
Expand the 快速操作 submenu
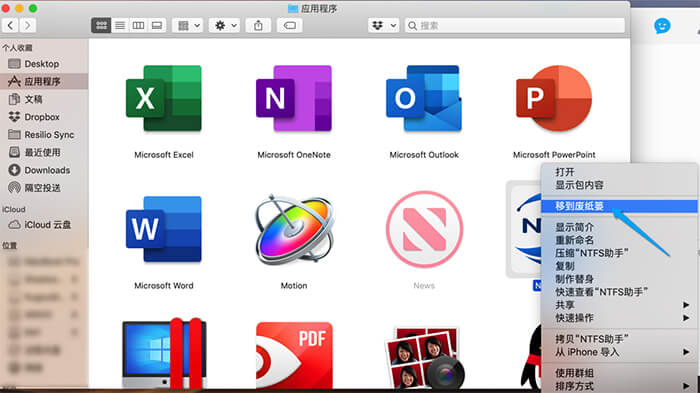coord(619,318)
